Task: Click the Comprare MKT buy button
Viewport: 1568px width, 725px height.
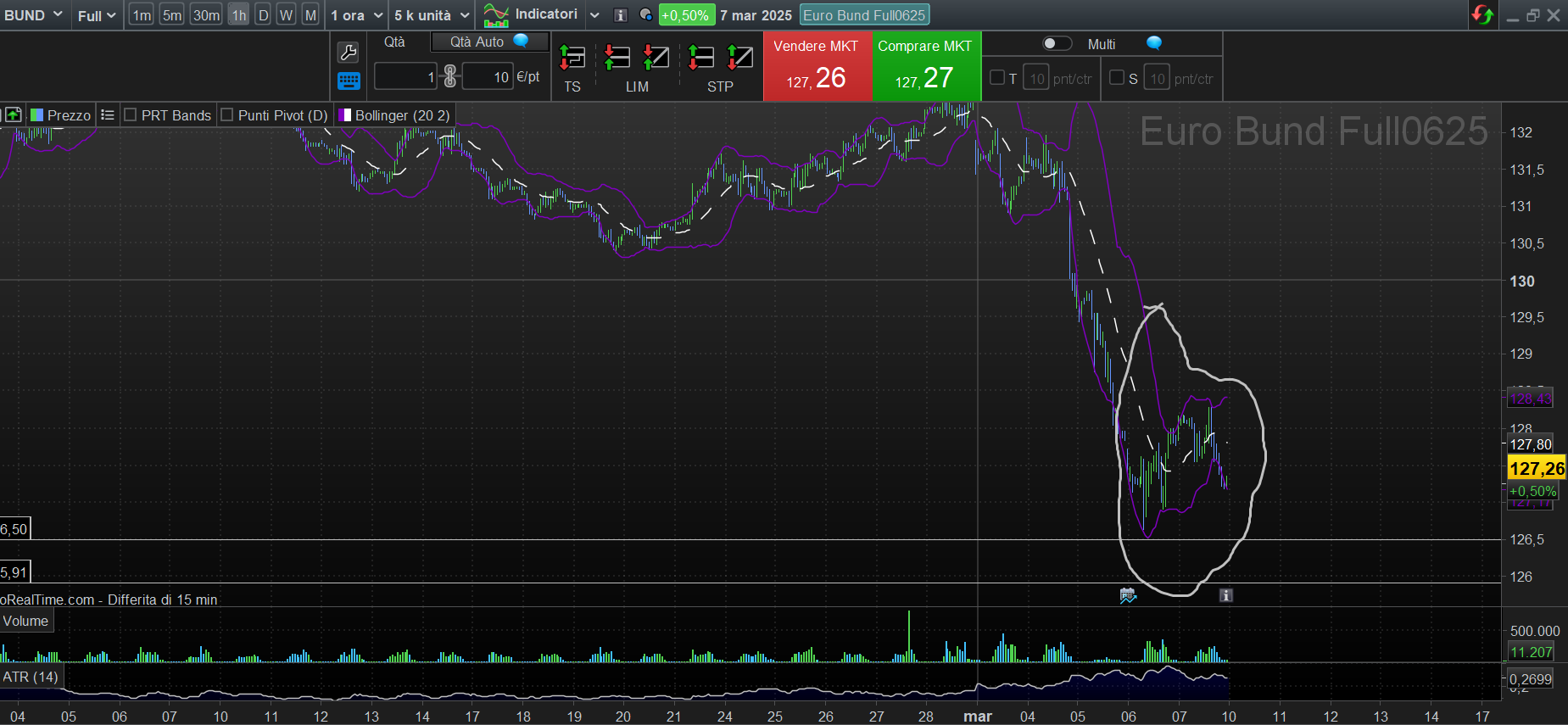Action: [925, 66]
